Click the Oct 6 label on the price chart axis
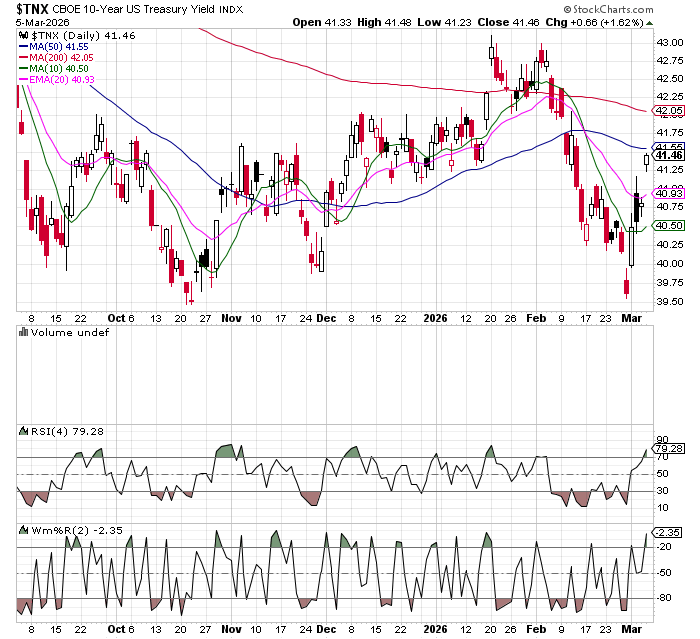The height and width of the screenshot is (639, 700). pos(121,318)
